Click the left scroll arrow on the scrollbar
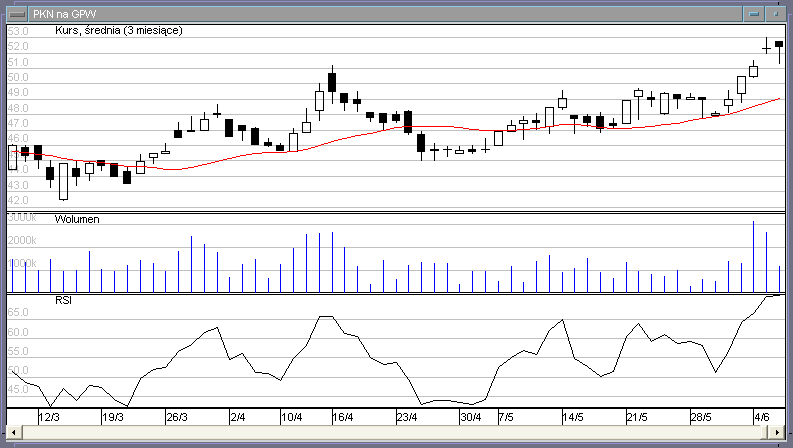Image resolution: width=793 pixels, height=448 pixels. click(14, 432)
